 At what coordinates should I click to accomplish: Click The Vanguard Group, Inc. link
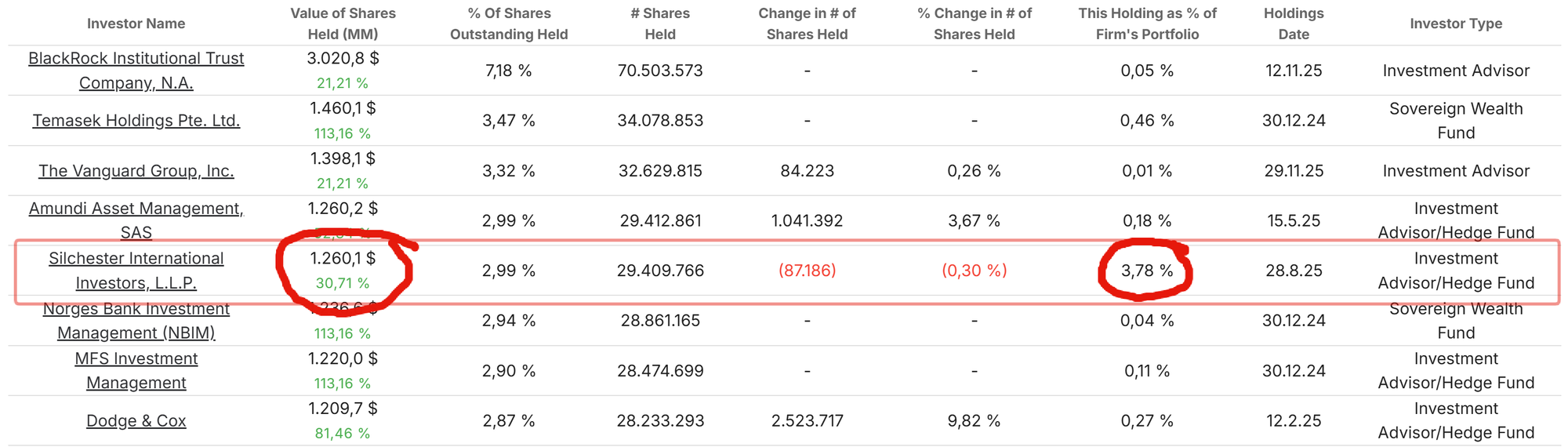(x=136, y=171)
